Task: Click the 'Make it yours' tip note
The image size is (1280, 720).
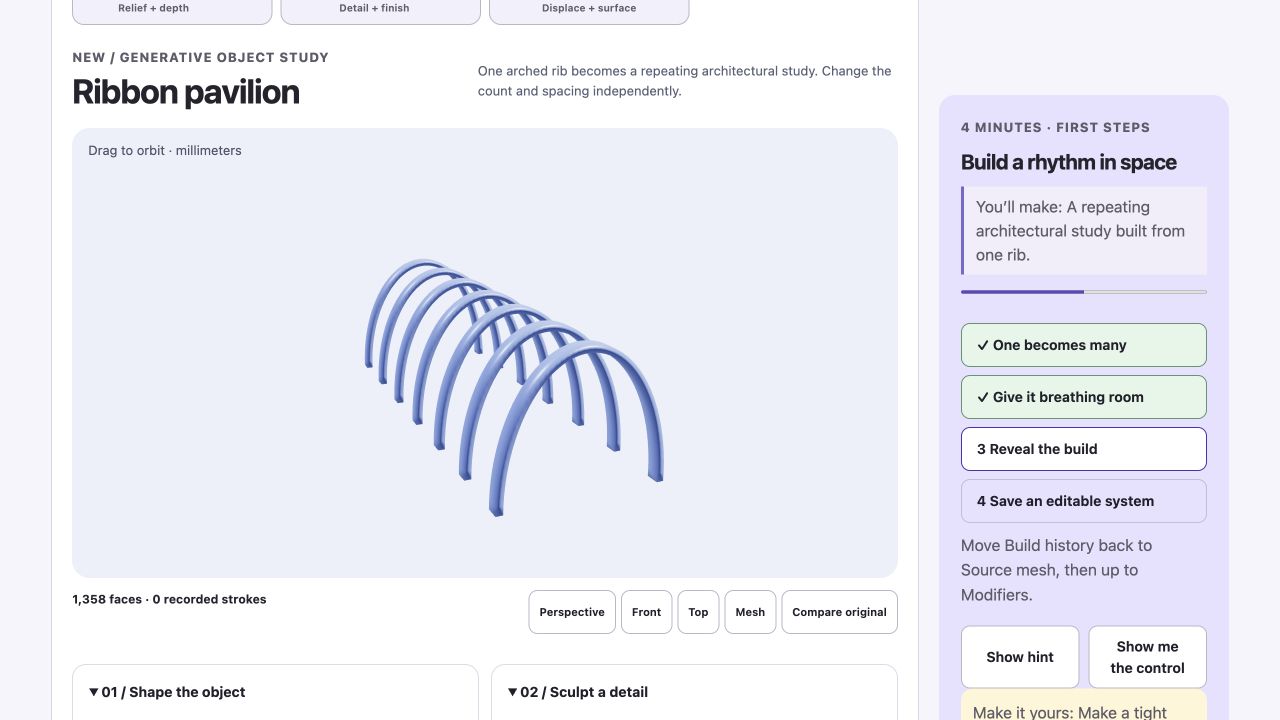Action: pos(1084,705)
